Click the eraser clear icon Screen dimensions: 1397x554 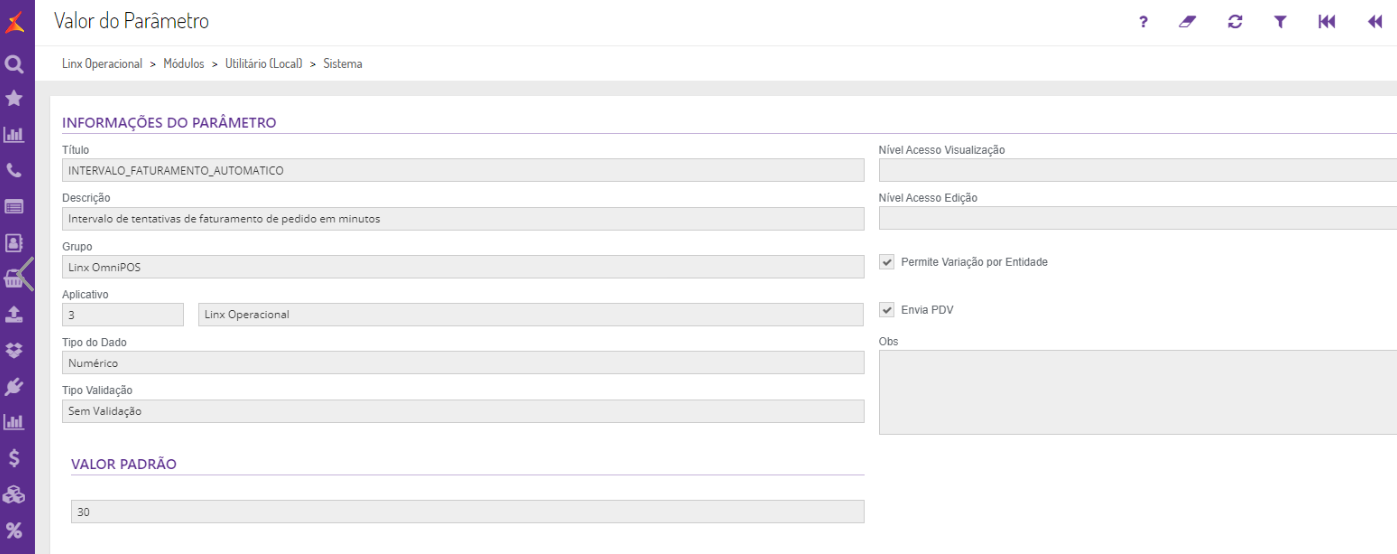1187,22
